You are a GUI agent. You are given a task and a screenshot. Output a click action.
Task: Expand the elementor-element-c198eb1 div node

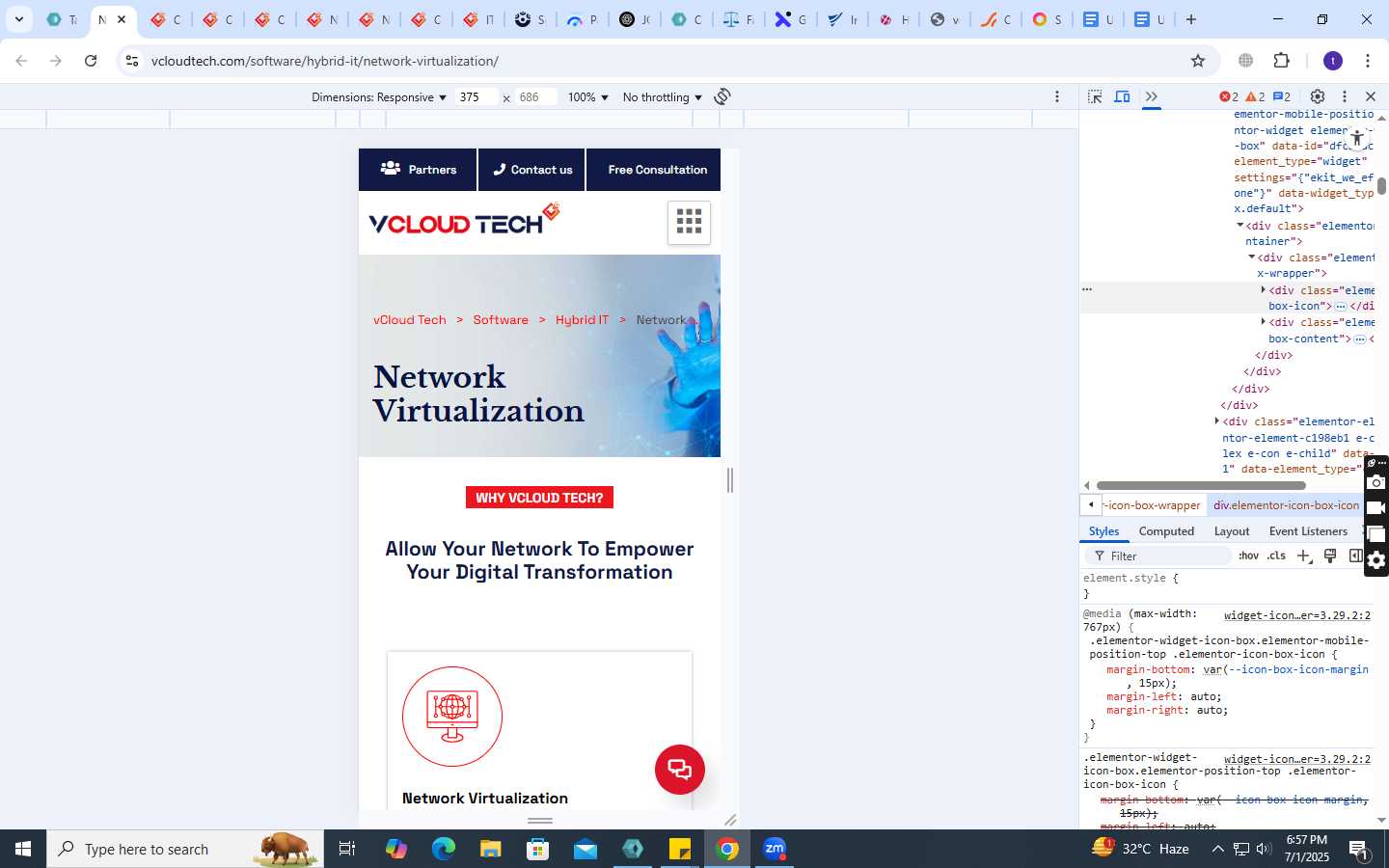1216,421
